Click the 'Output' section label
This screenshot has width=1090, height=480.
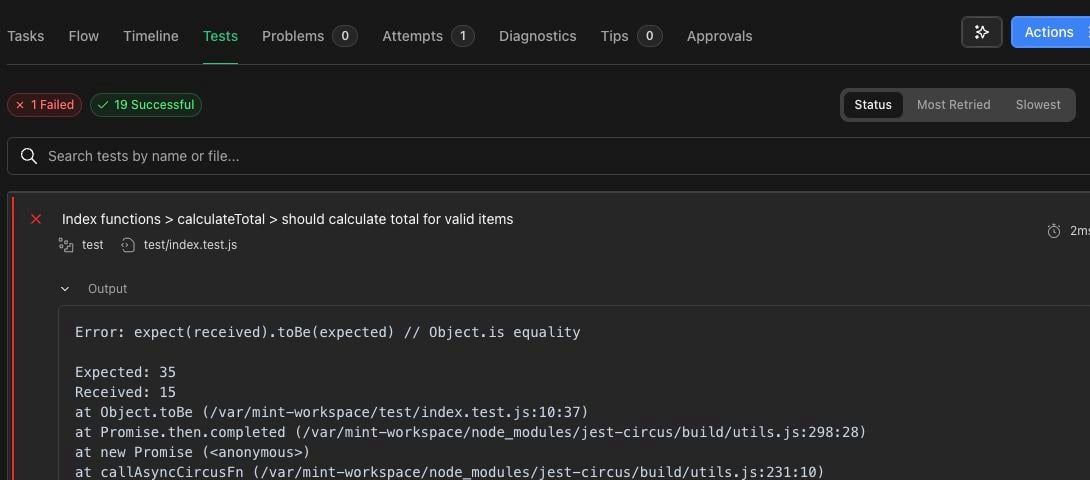pyautogui.click(x=107, y=289)
